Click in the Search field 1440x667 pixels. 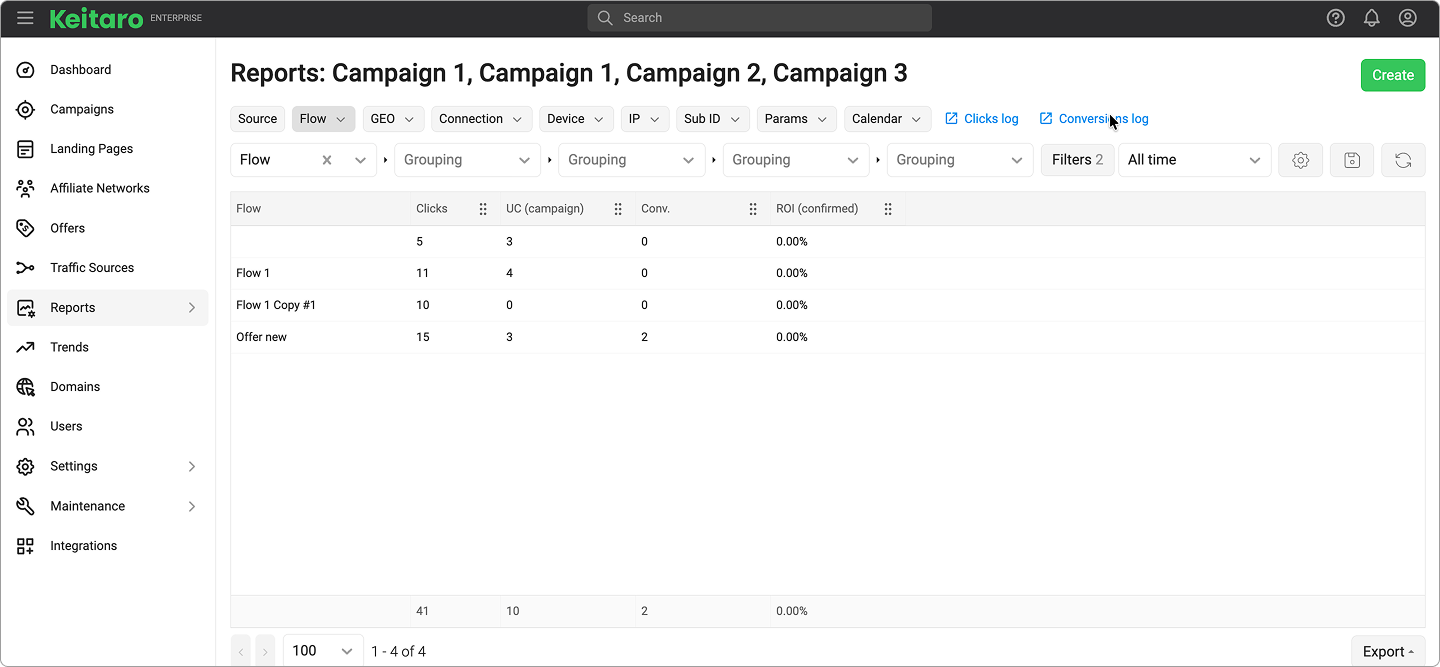click(x=760, y=18)
